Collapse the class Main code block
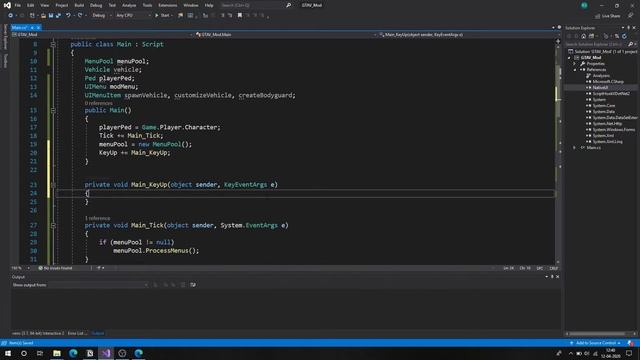 coord(53,44)
